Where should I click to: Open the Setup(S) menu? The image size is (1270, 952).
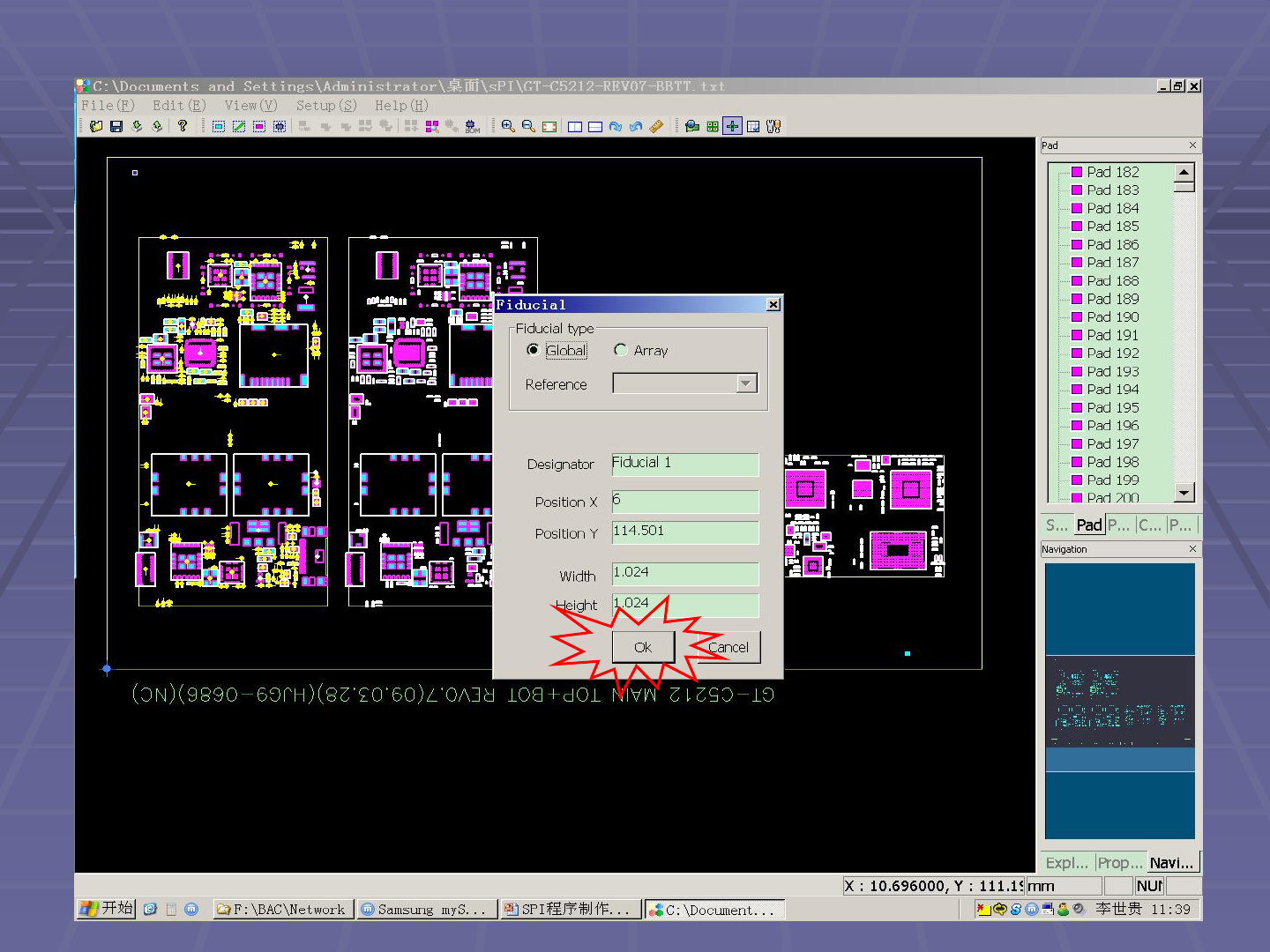click(325, 106)
